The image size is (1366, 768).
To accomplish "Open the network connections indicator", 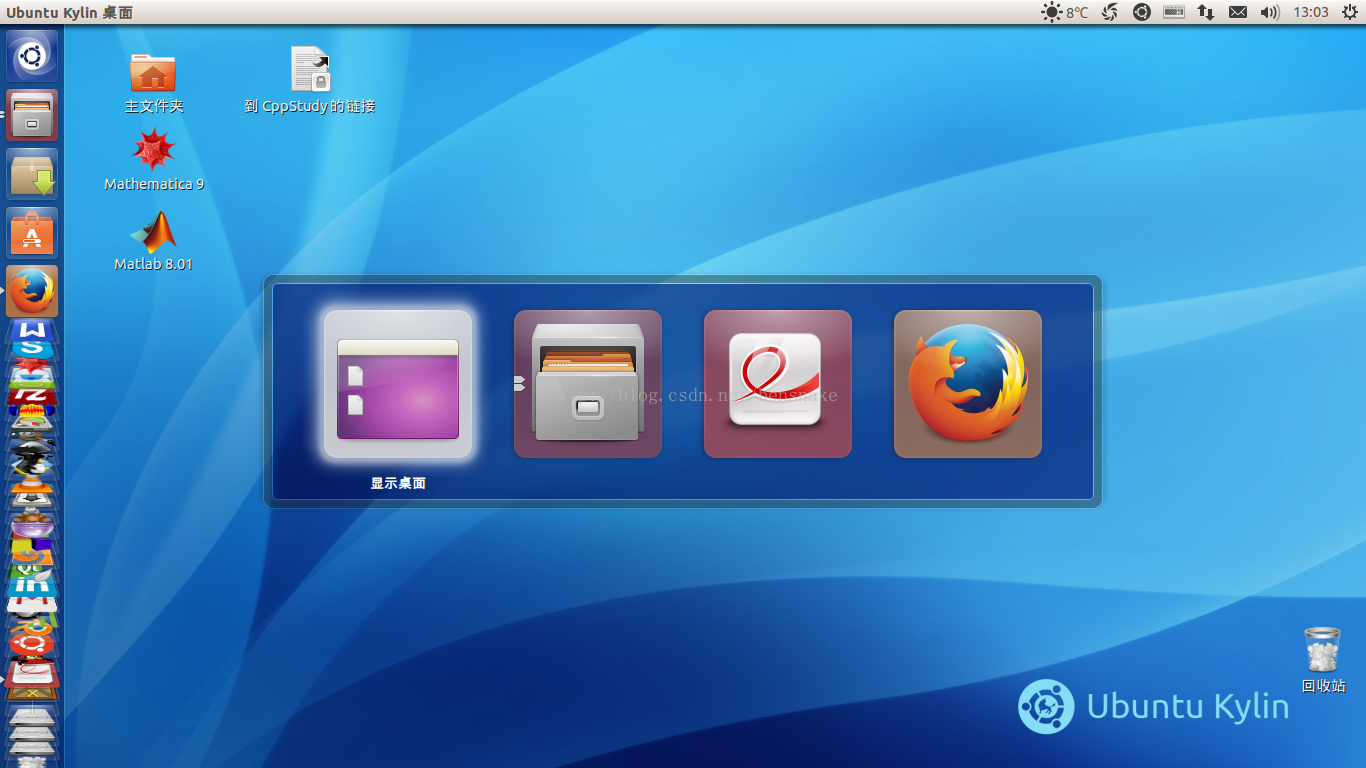I will (1206, 12).
